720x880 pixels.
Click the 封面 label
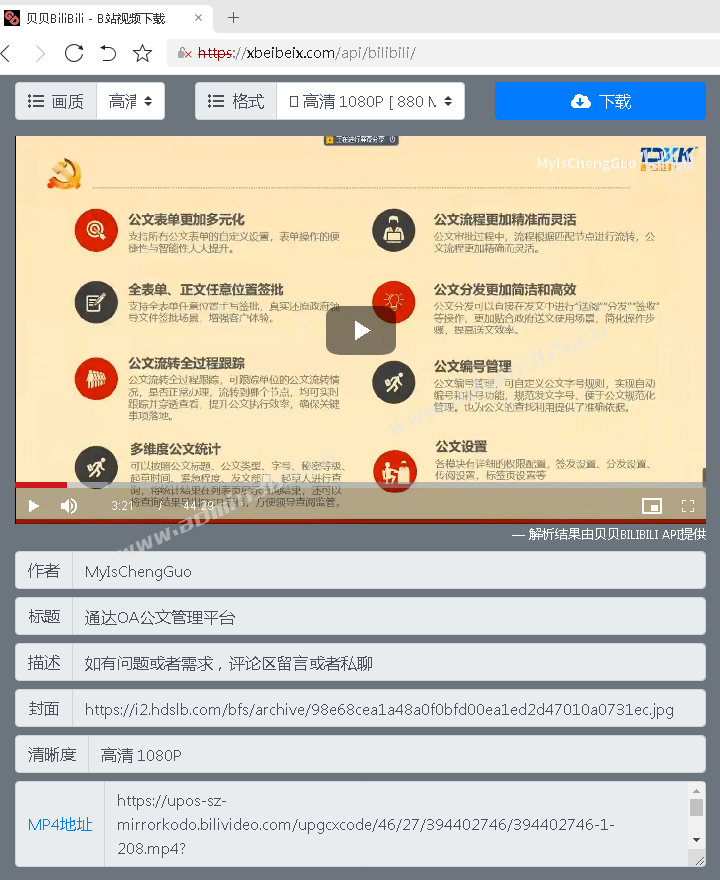(x=44, y=709)
